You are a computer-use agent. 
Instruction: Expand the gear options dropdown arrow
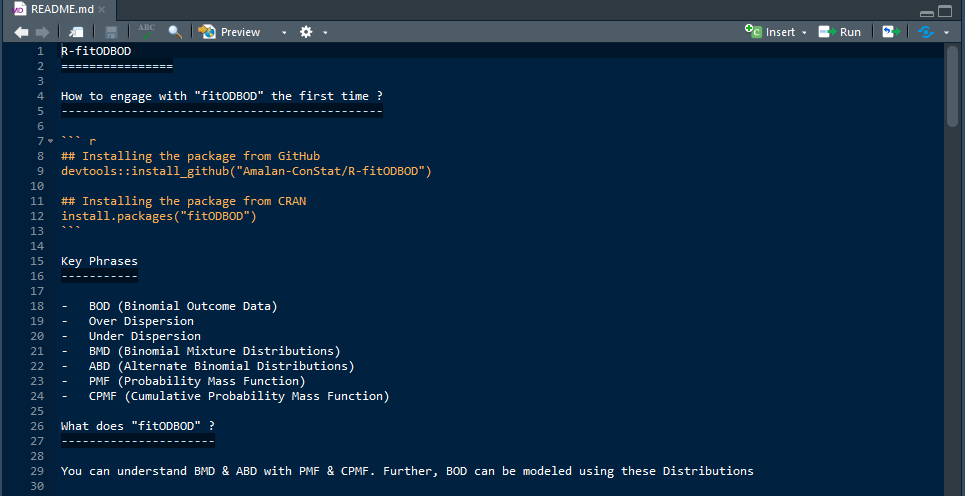(325, 33)
